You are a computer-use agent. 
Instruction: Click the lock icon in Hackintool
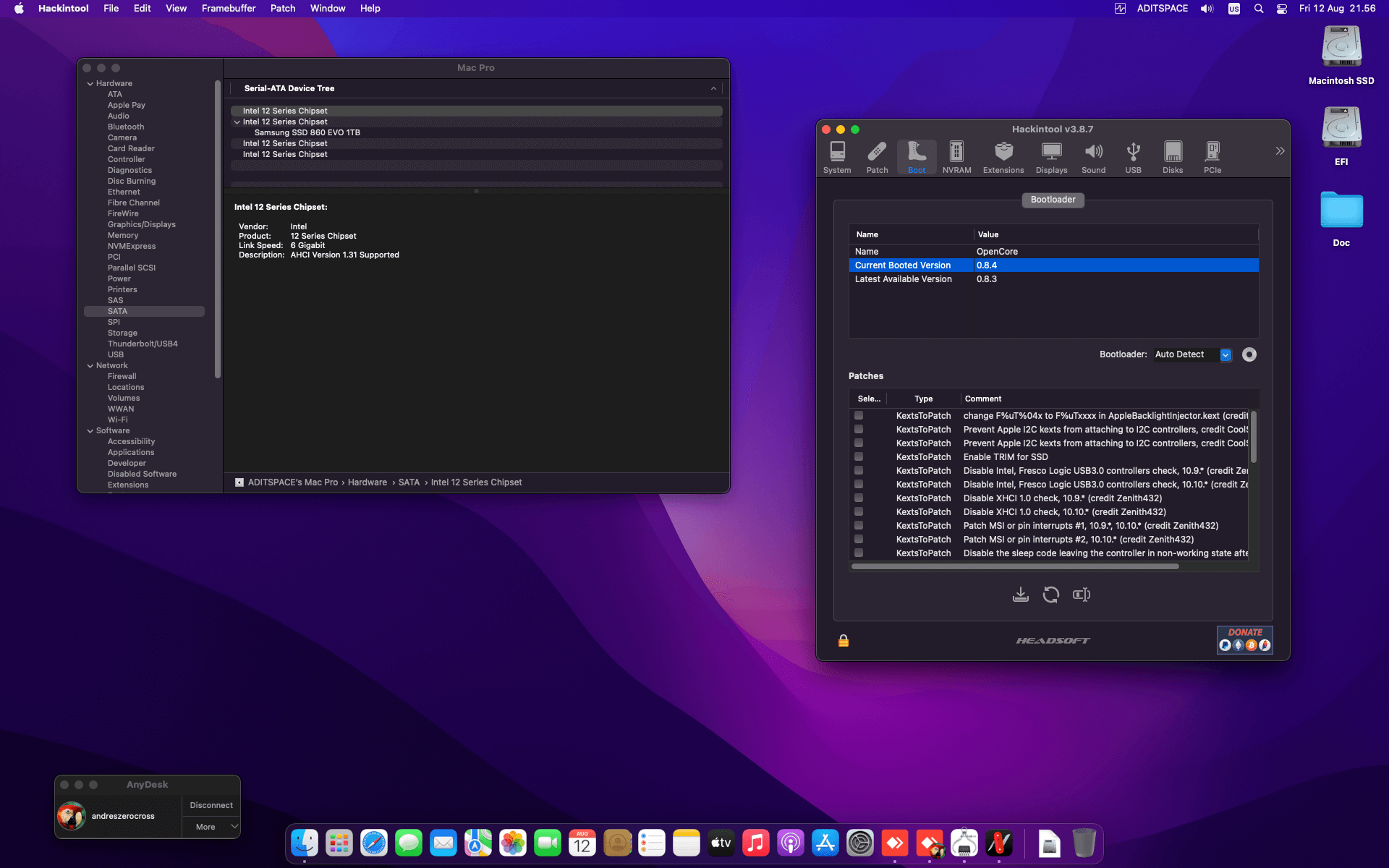(844, 641)
